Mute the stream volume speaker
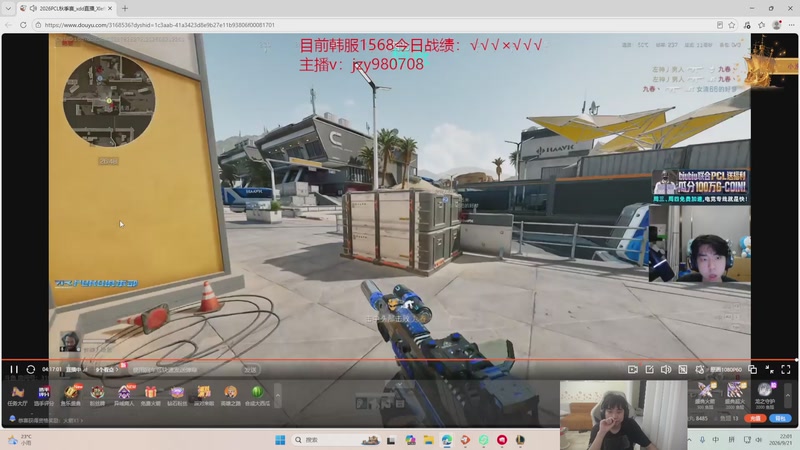Image resolution: width=800 pixels, height=450 pixels. point(666,369)
